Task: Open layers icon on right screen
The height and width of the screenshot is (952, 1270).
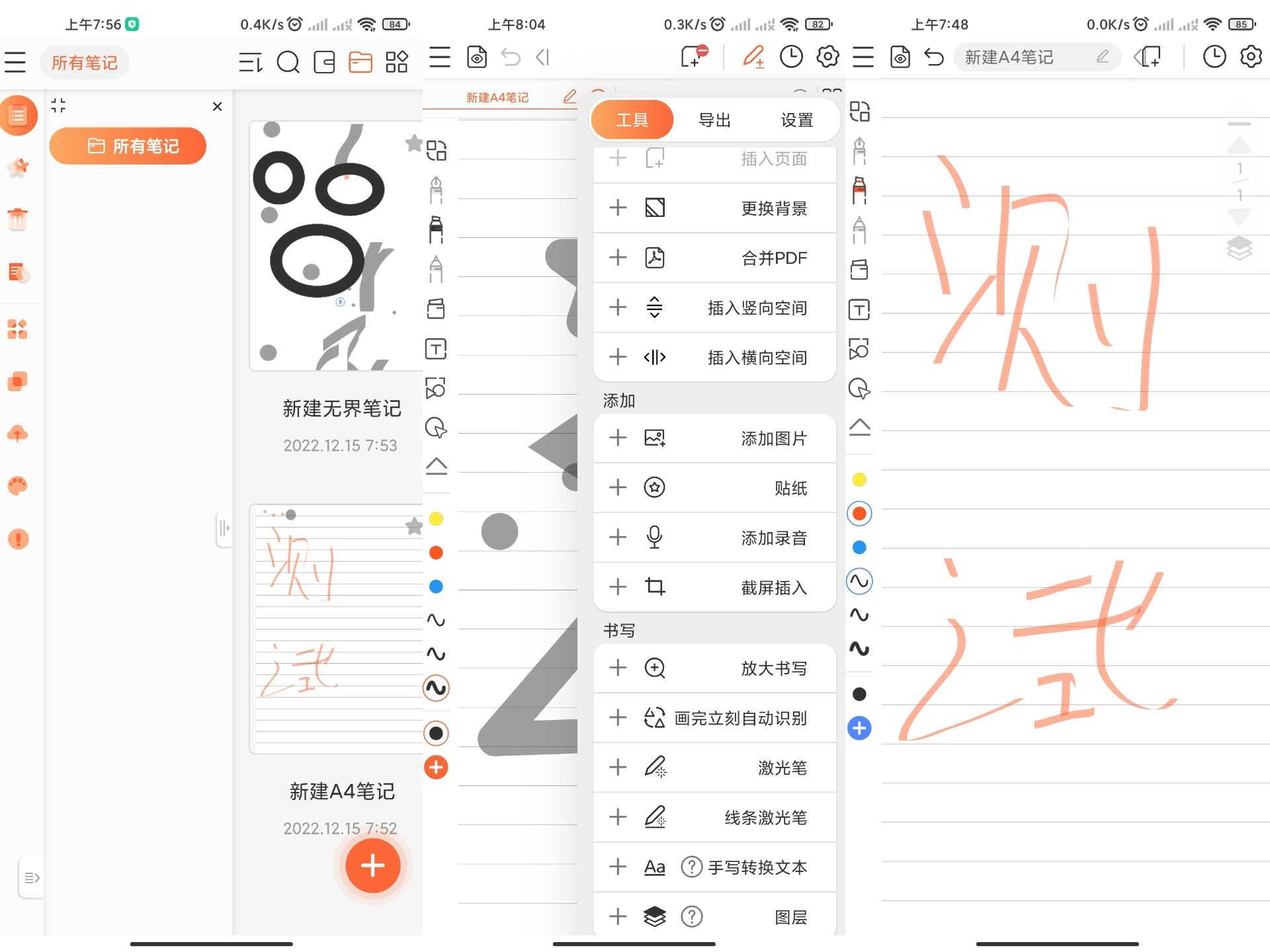Action: point(1239,248)
